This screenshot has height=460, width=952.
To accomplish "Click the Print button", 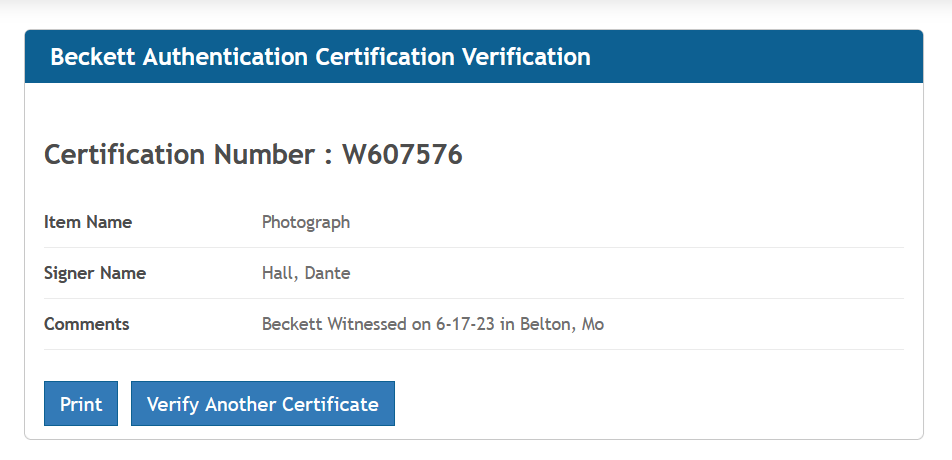I will tap(81, 404).
